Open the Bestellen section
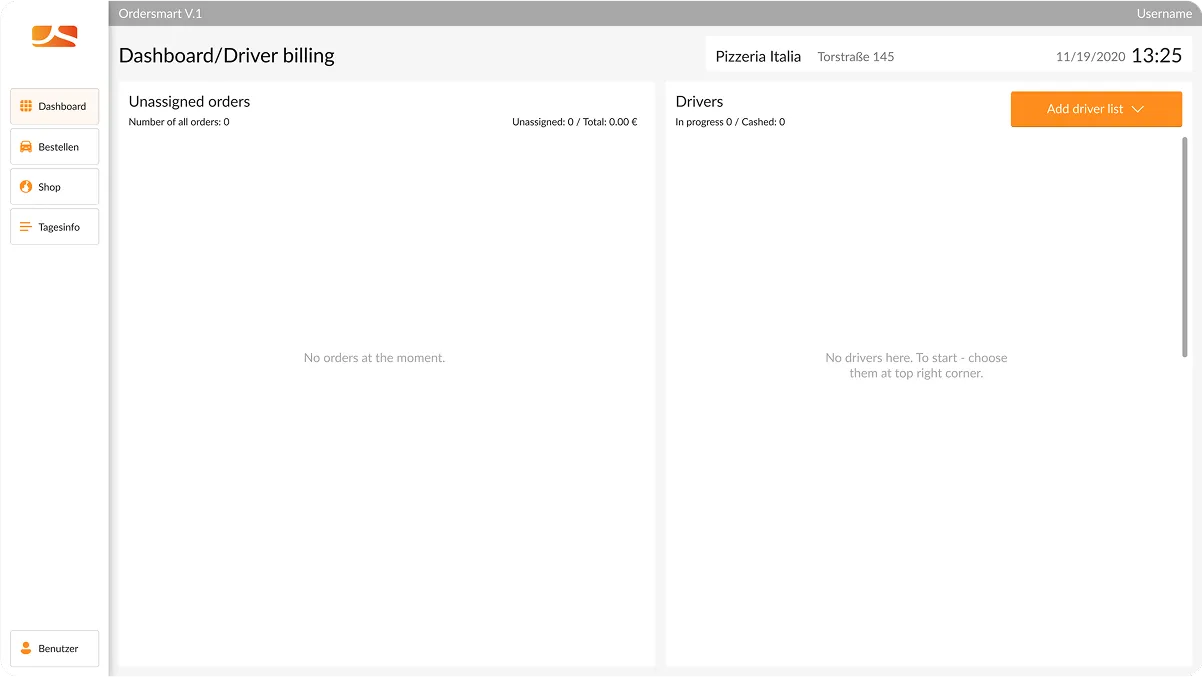The height and width of the screenshot is (677, 1202). (x=60, y=146)
